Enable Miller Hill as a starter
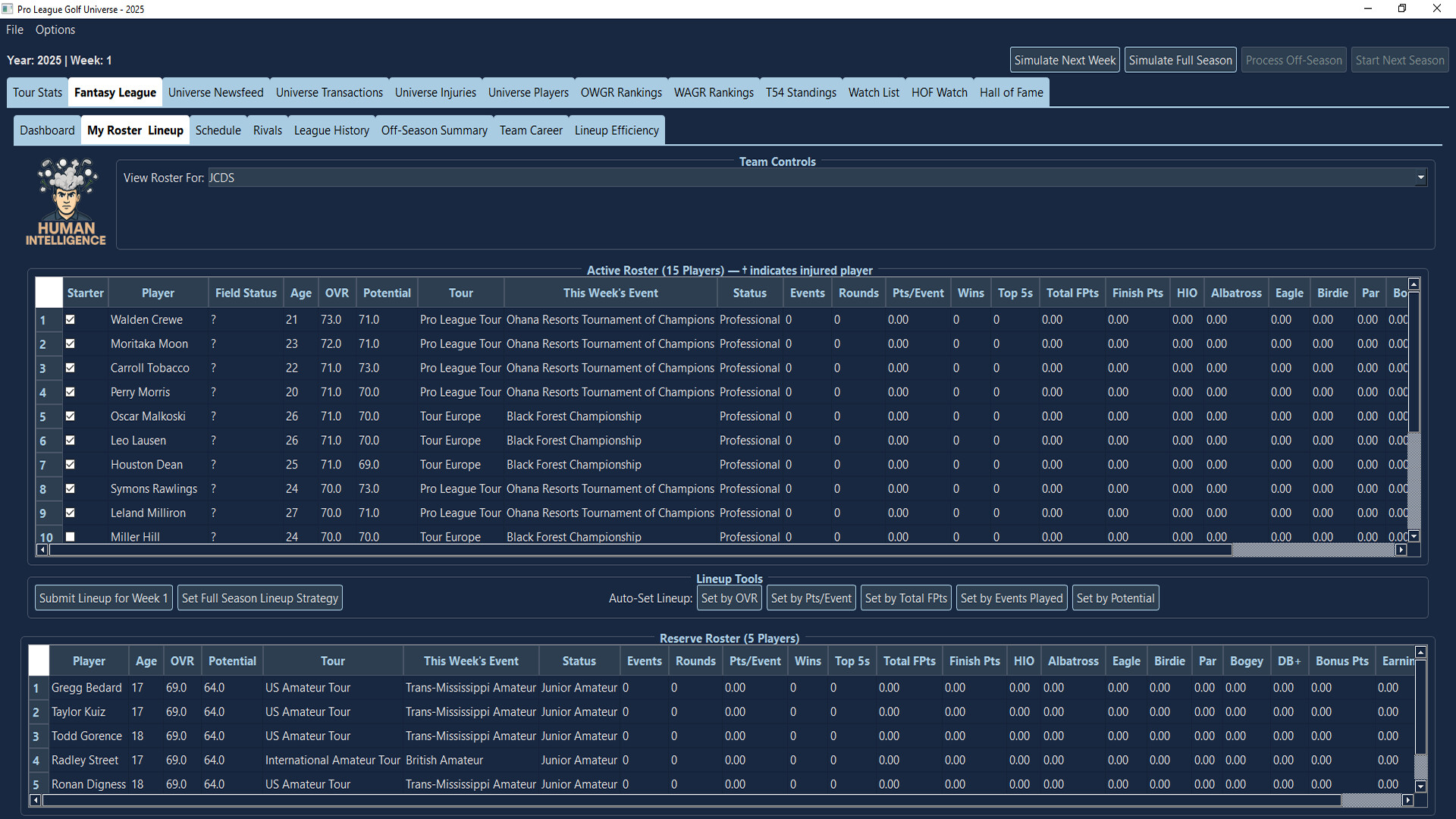The height and width of the screenshot is (819, 1456). (x=70, y=536)
